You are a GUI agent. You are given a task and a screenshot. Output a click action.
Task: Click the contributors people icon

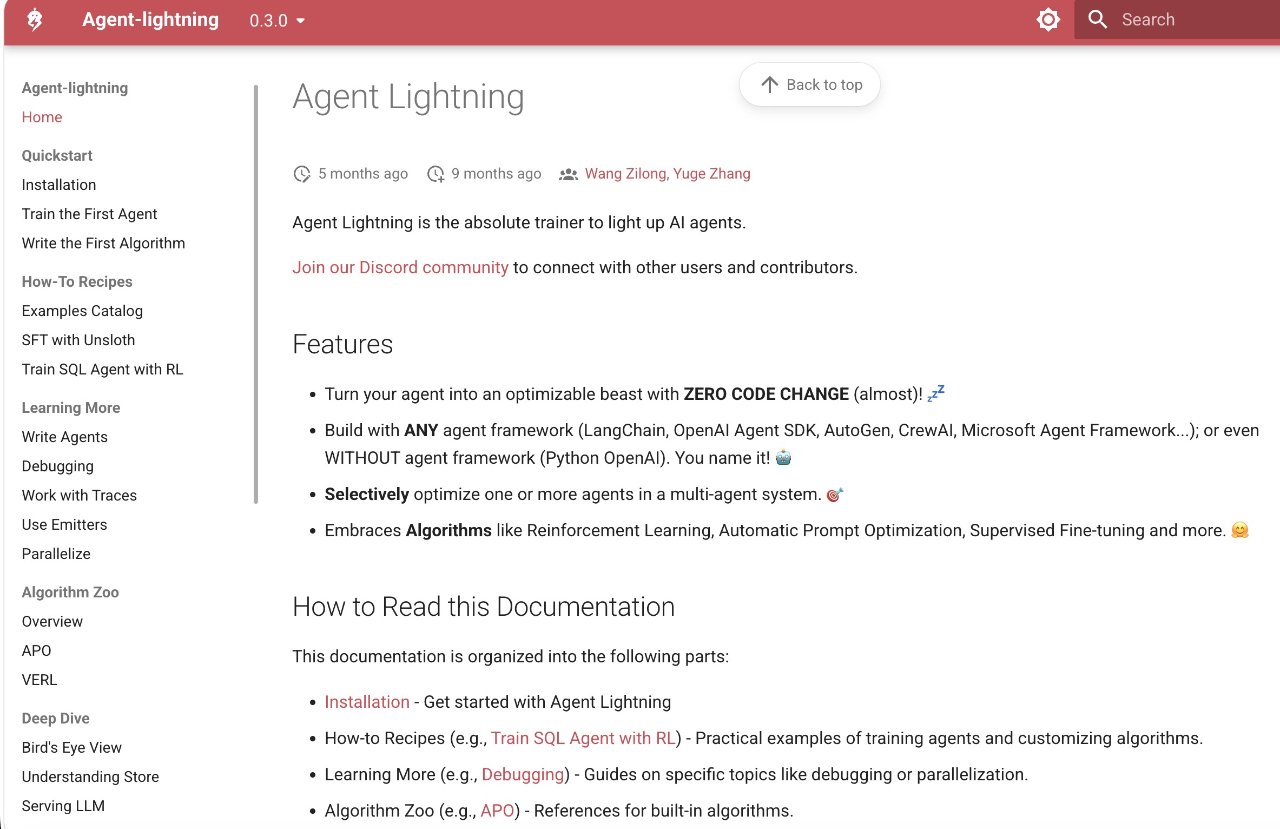(568, 174)
